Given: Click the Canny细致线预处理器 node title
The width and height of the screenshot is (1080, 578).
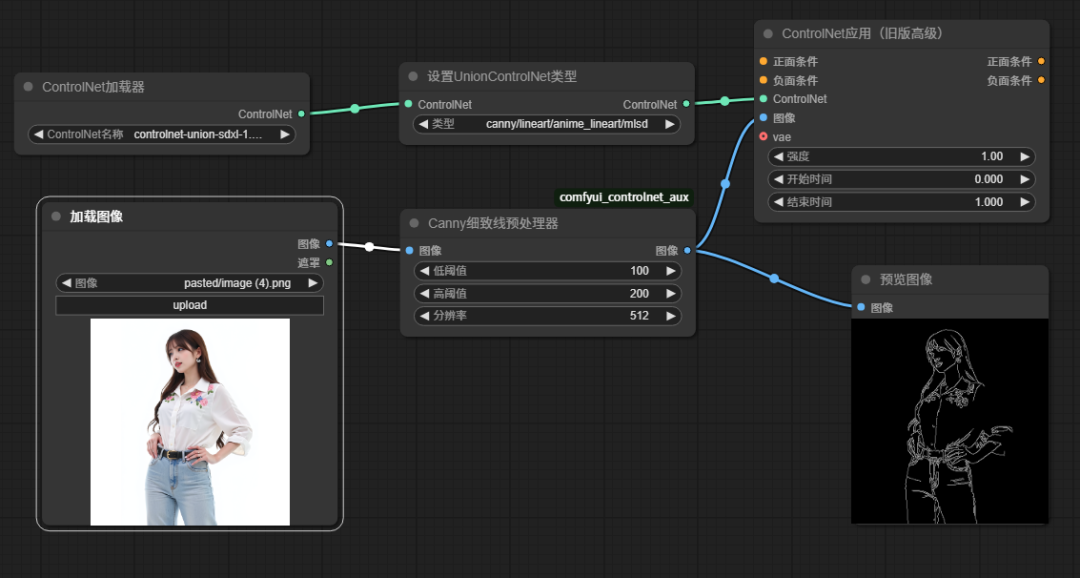Looking at the screenshot, I should pos(493,223).
